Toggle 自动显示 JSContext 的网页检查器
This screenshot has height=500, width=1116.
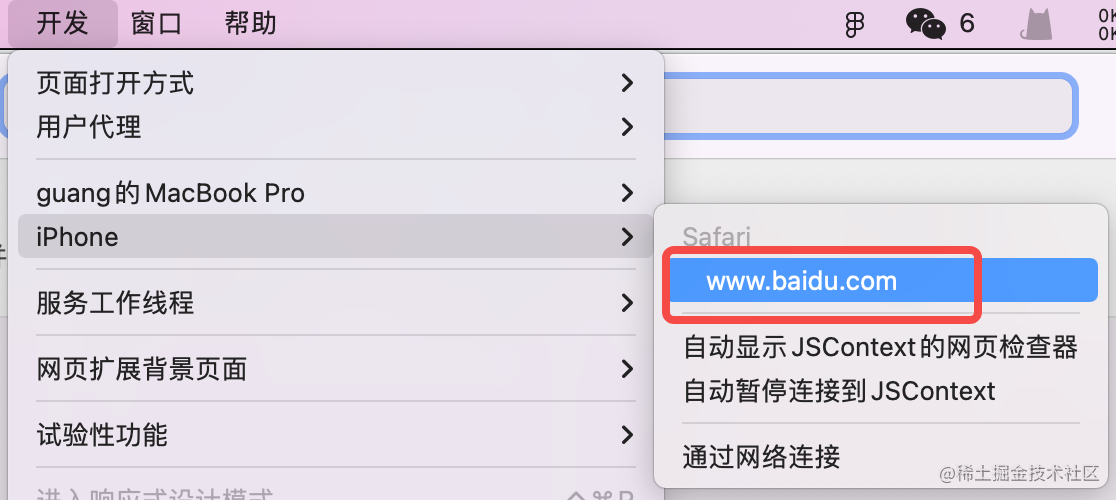[880, 348]
